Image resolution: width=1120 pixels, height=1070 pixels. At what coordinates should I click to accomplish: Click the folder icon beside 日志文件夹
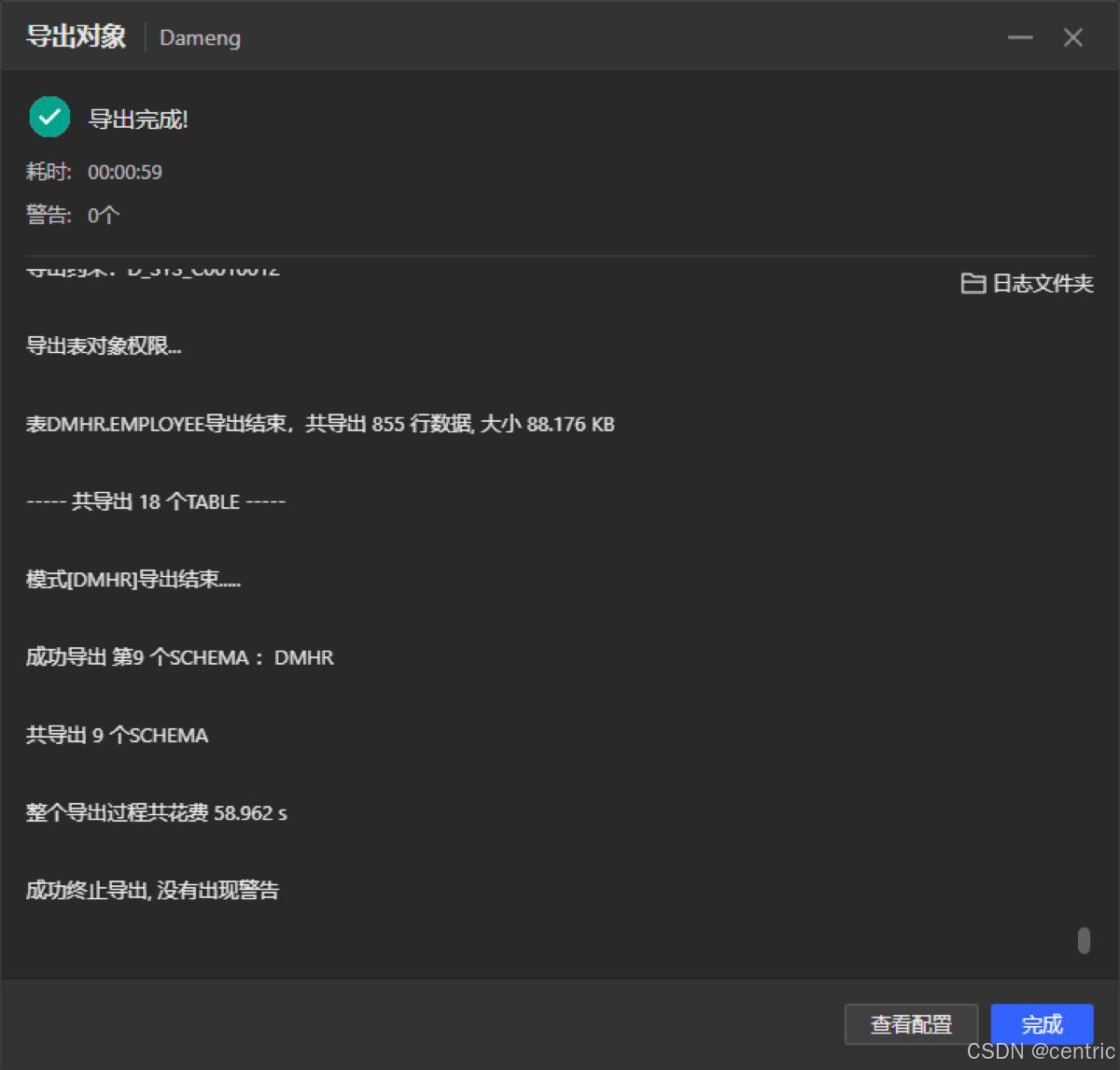[973, 284]
